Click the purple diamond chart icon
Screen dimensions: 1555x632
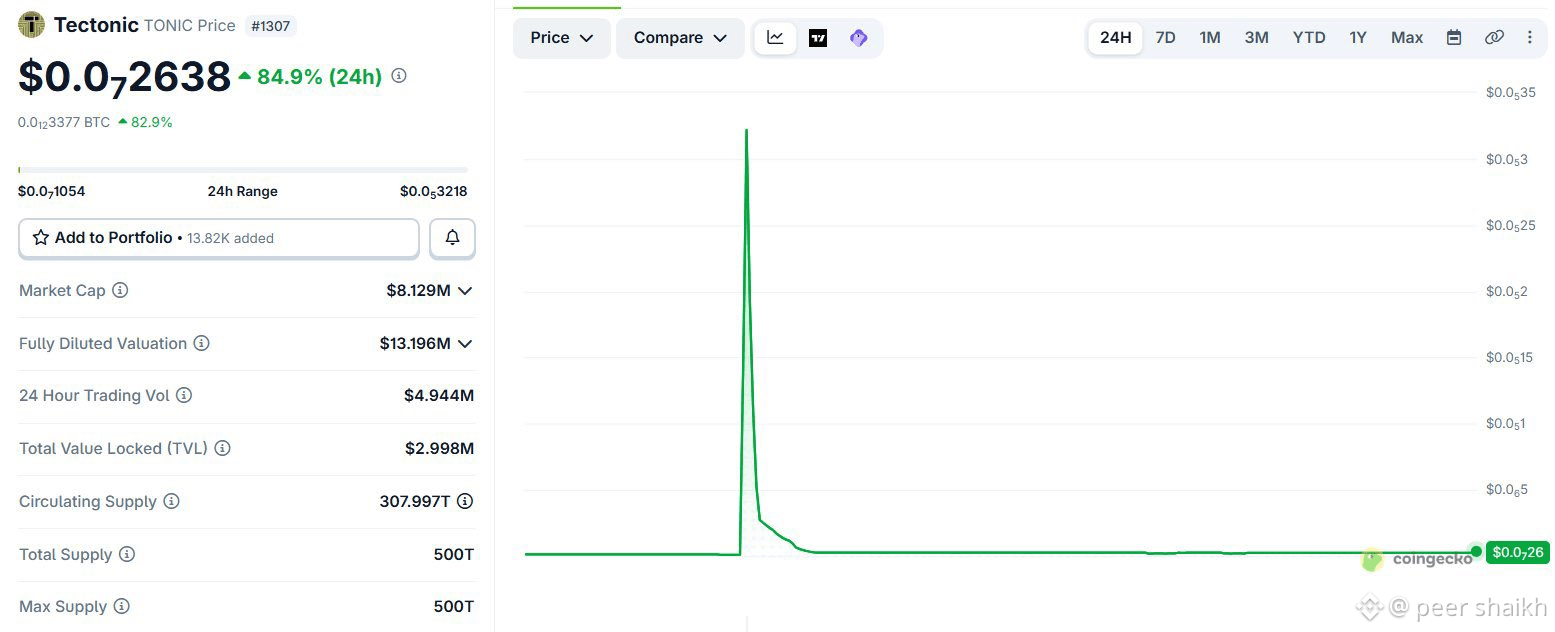[x=858, y=38]
